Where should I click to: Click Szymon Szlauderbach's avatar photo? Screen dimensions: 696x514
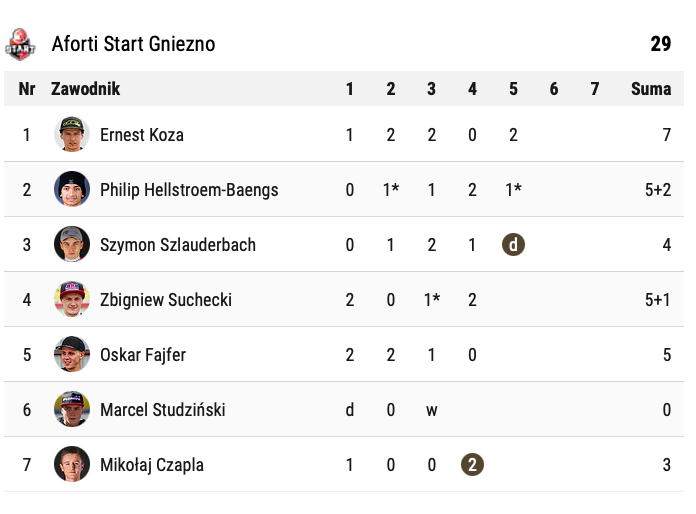coord(72,245)
